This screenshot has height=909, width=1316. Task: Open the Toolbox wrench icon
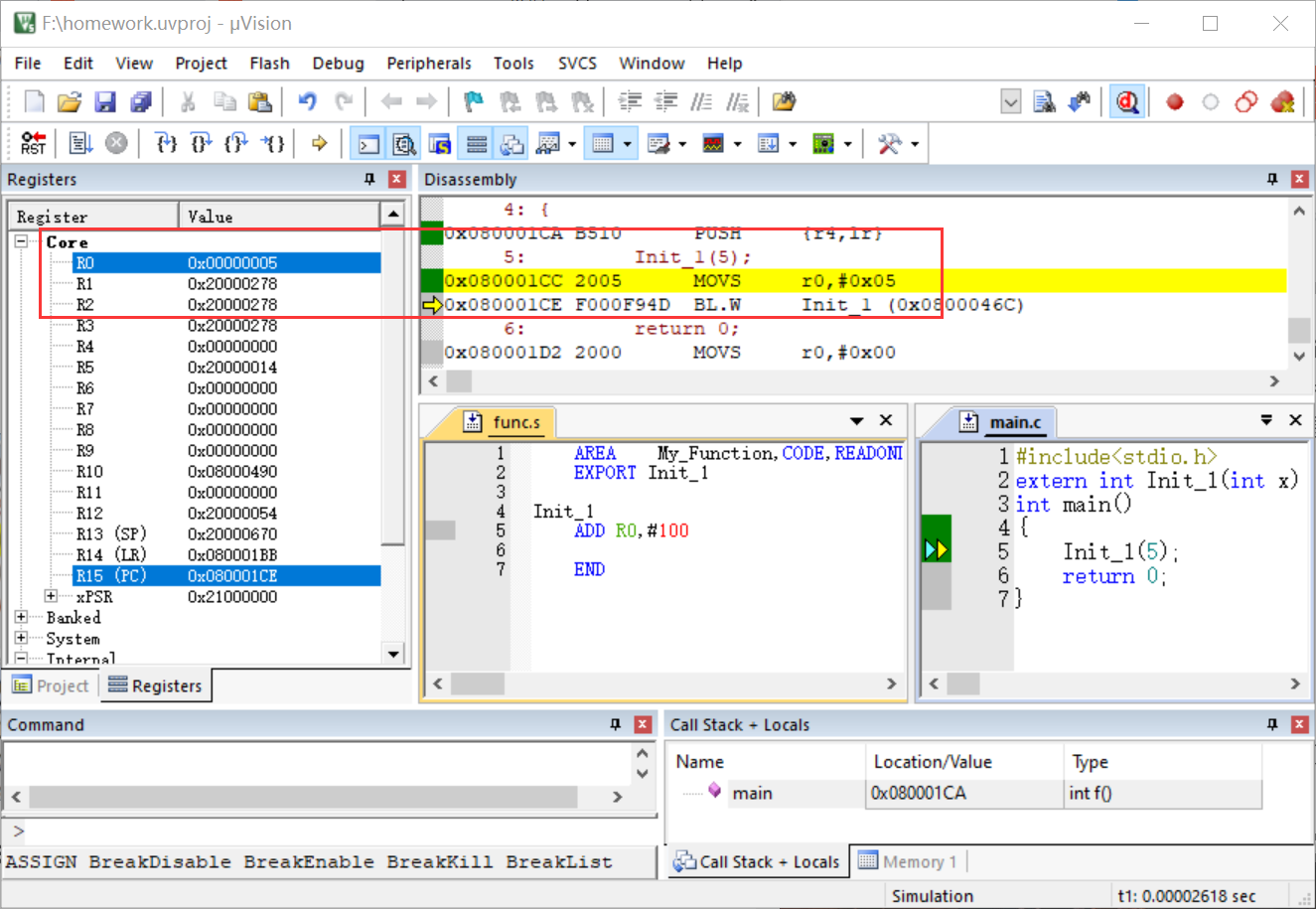click(x=889, y=144)
